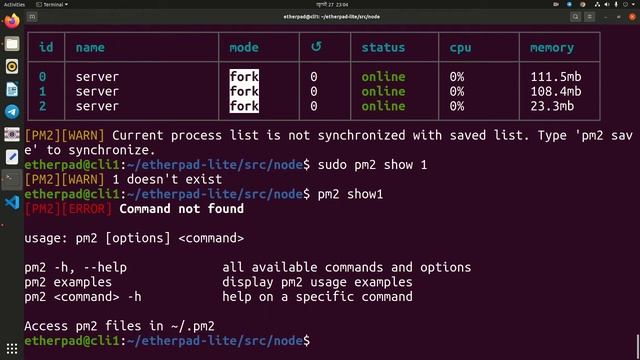Click the 'cpu' column header

click(460, 48)
